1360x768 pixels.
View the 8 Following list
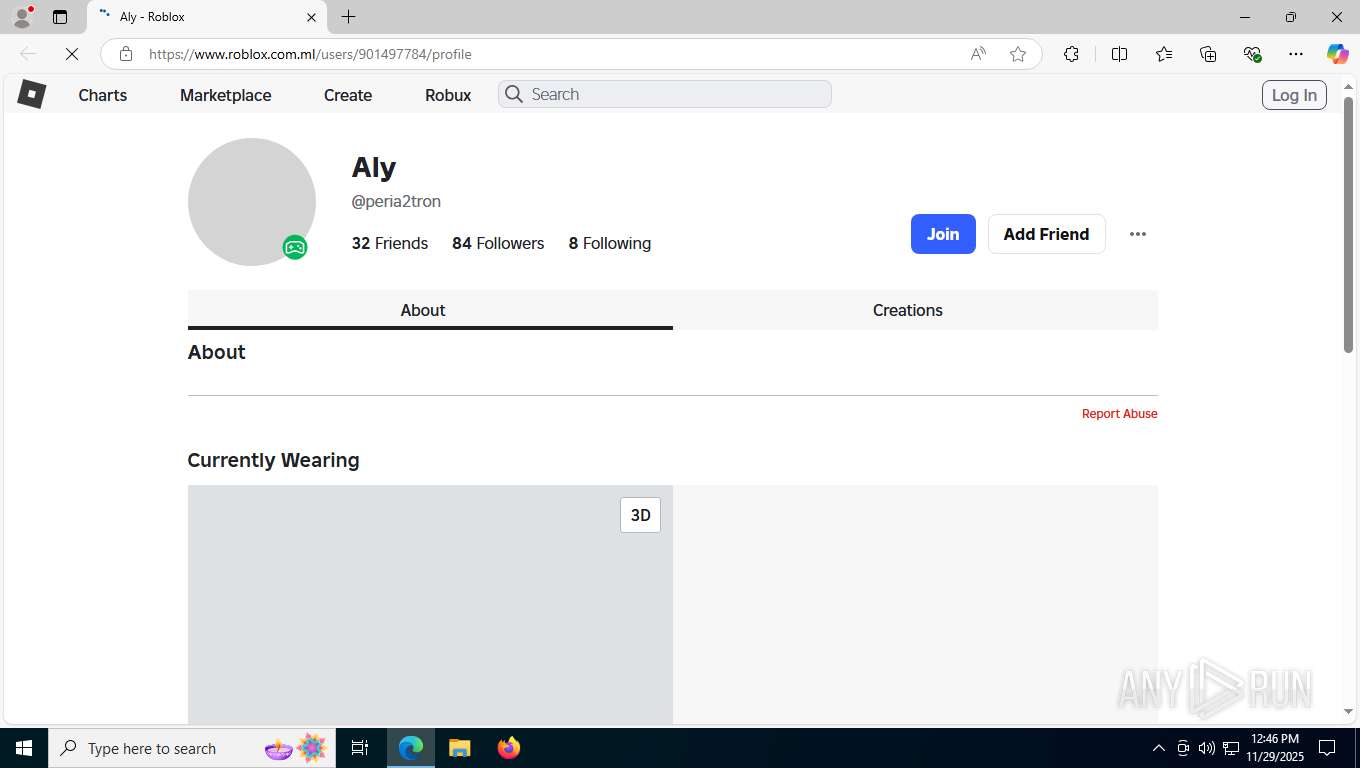610,243
